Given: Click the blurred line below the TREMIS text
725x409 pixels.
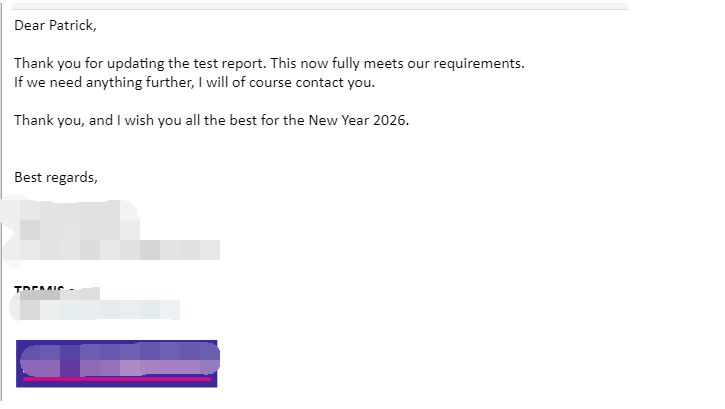Looking at the screenshot, I should (x=95, y=309).
